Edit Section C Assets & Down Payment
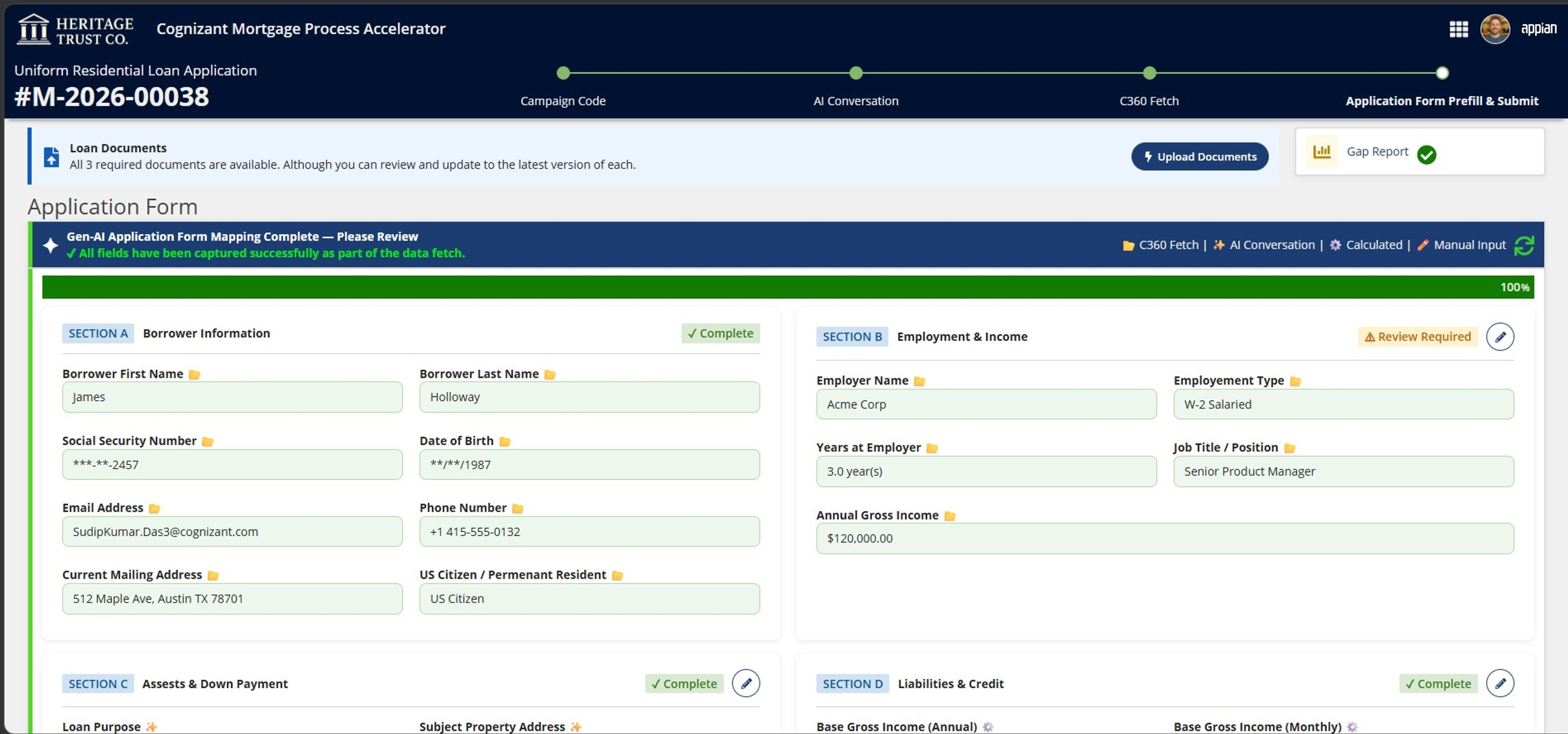This screenshot has height=734, width=1568. pos(746,683)
